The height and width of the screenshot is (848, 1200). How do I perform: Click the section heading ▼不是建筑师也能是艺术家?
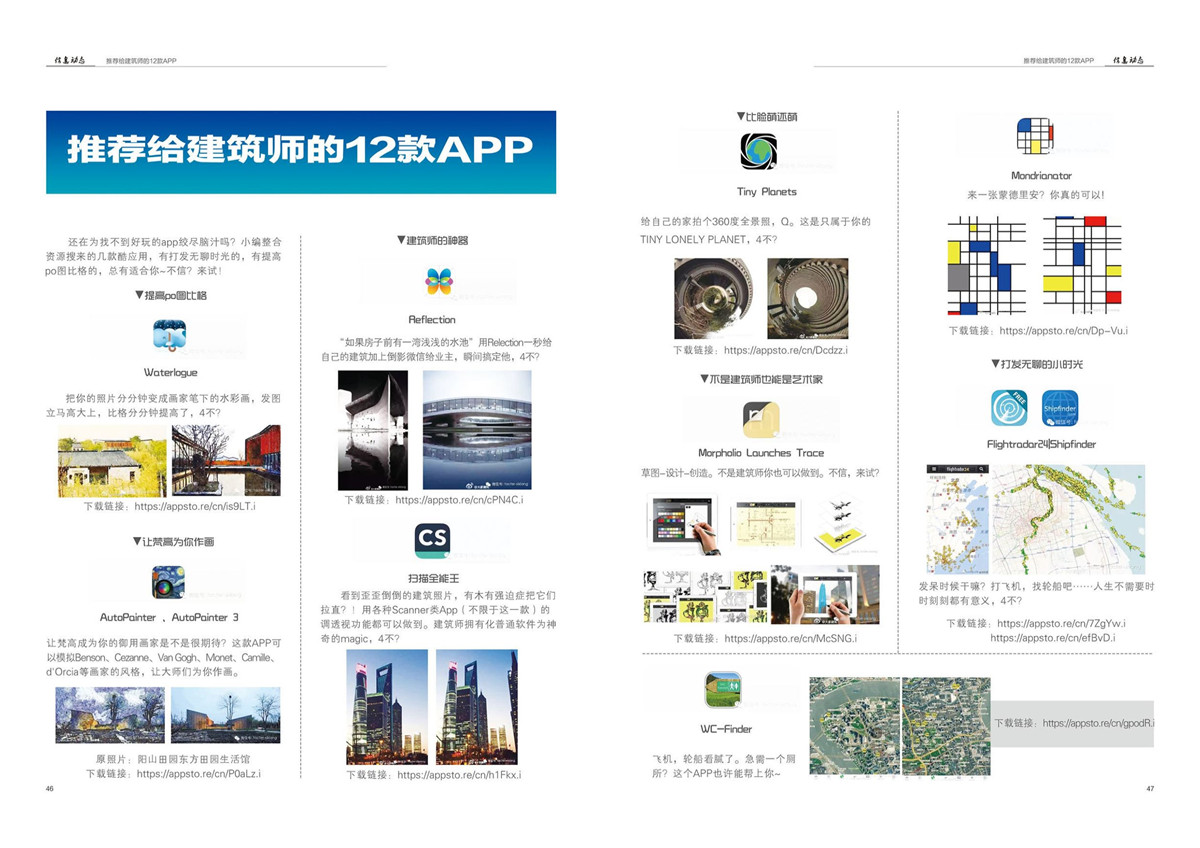pos(763,380)
